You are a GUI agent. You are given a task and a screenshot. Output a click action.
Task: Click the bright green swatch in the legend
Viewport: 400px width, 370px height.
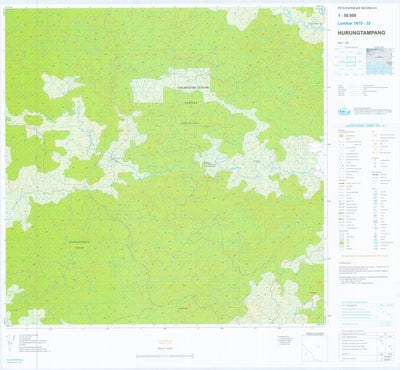pos(341,244)
